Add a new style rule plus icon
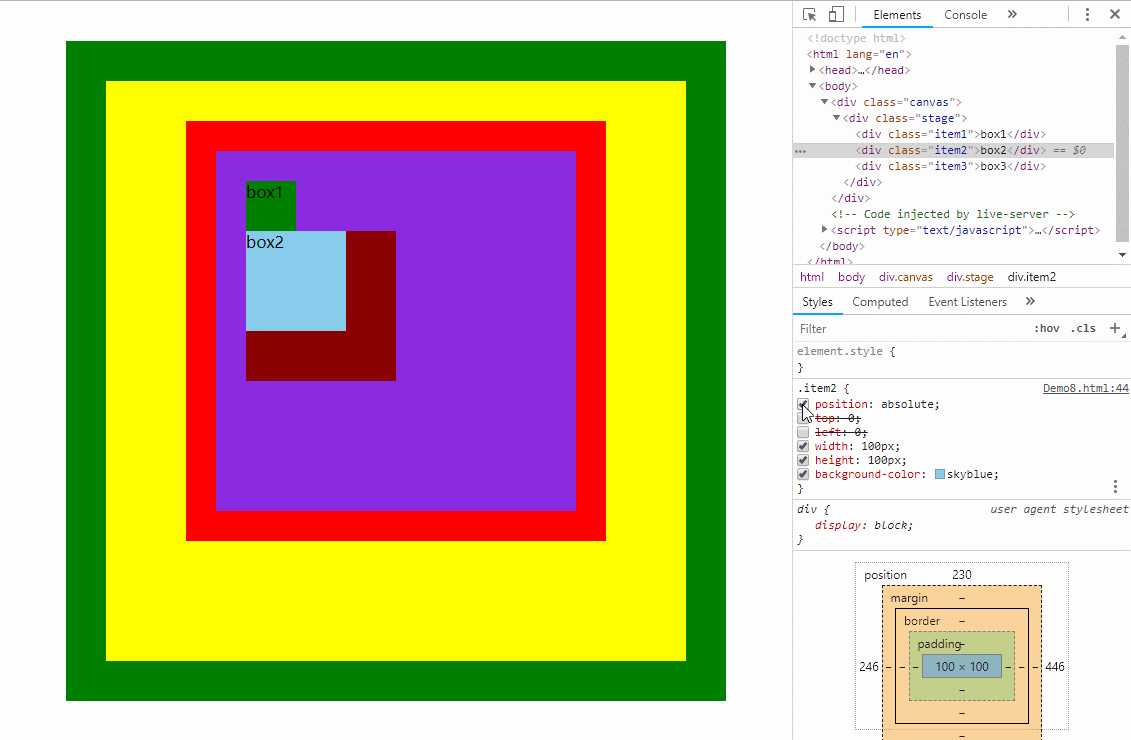Viewport: 1131px width, 740px height. click(1114, 328)
